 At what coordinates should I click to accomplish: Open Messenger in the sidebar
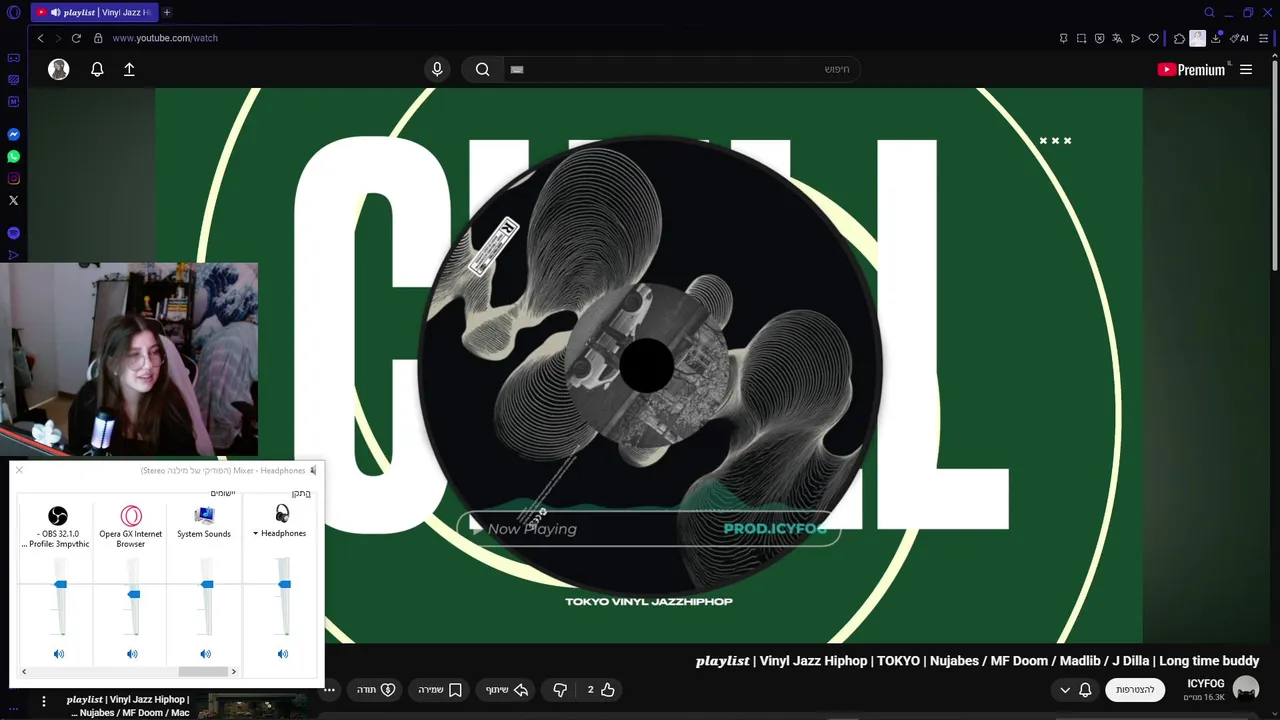(x=13, y=134)
